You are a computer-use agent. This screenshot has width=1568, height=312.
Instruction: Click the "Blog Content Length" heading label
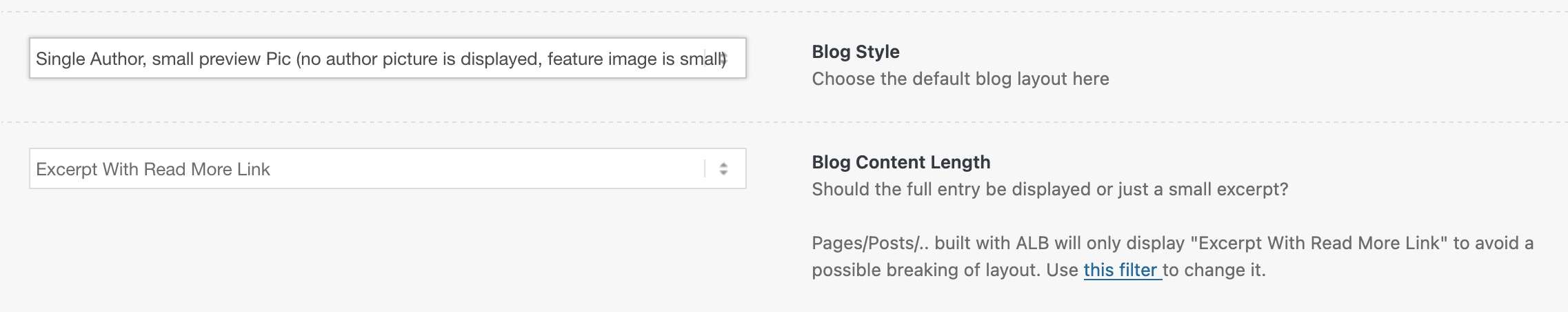coord(901,162)
